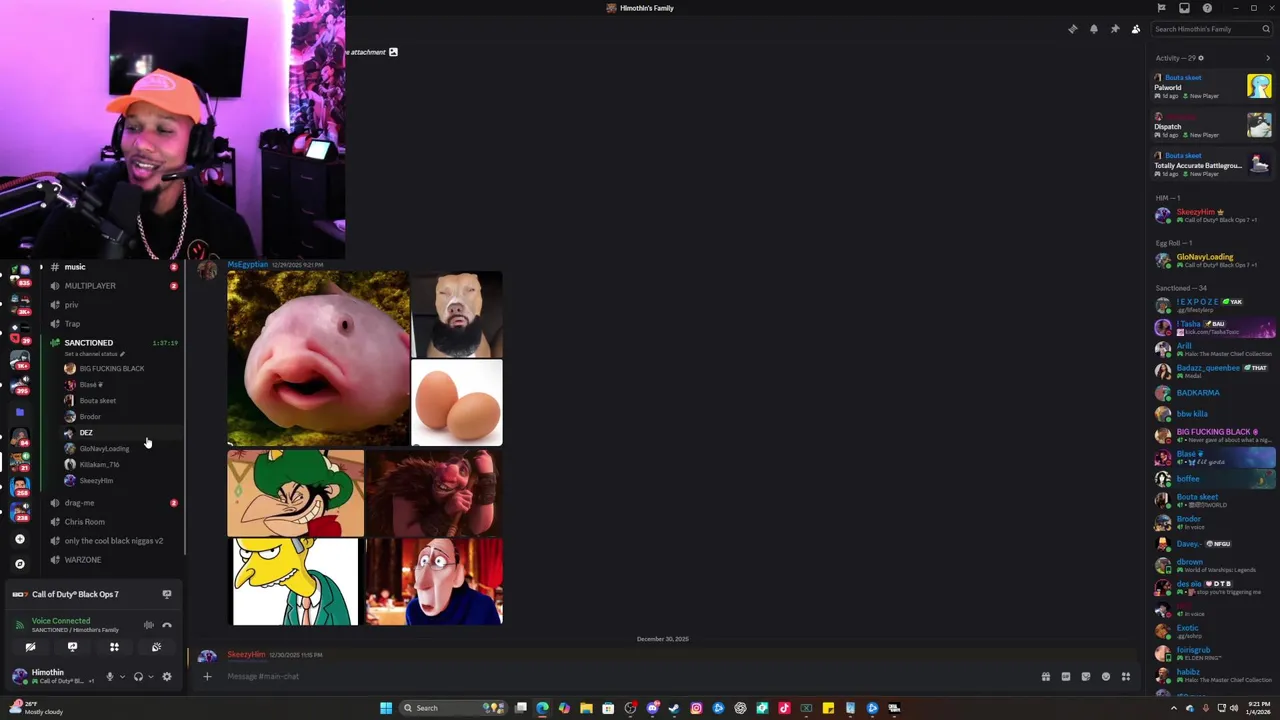
Task: Join the Trap voice channel
Action: point(113,324)
